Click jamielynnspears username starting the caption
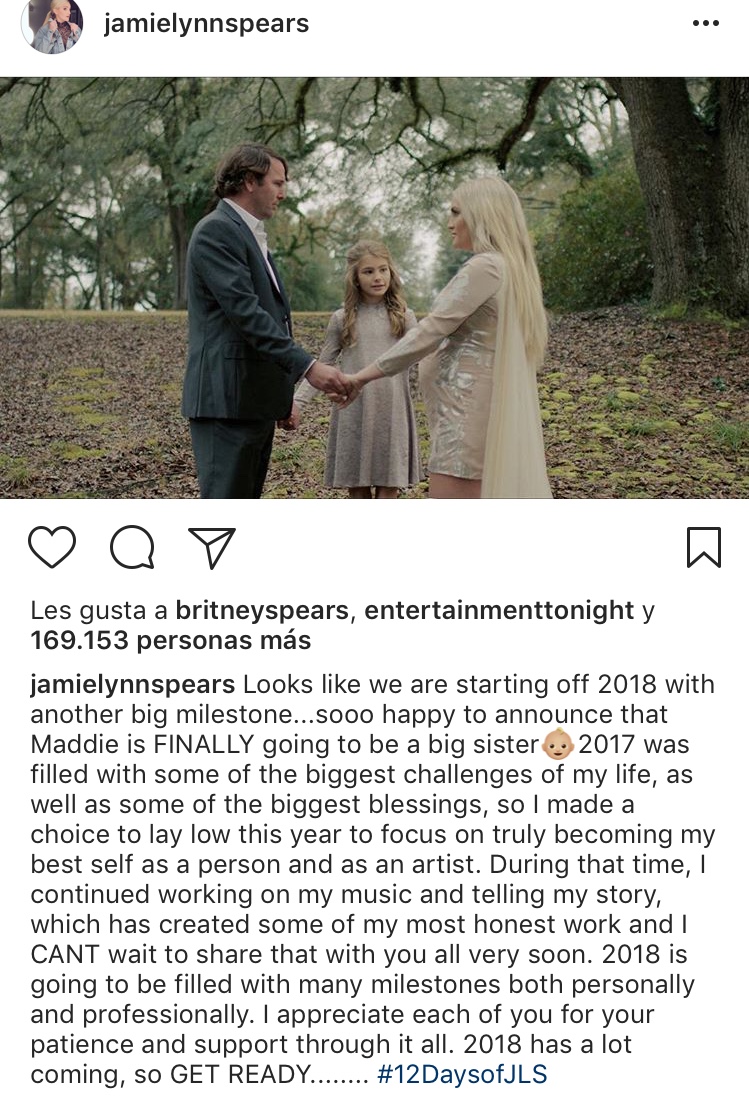The image size is (749, 1100). click(132, 686)
